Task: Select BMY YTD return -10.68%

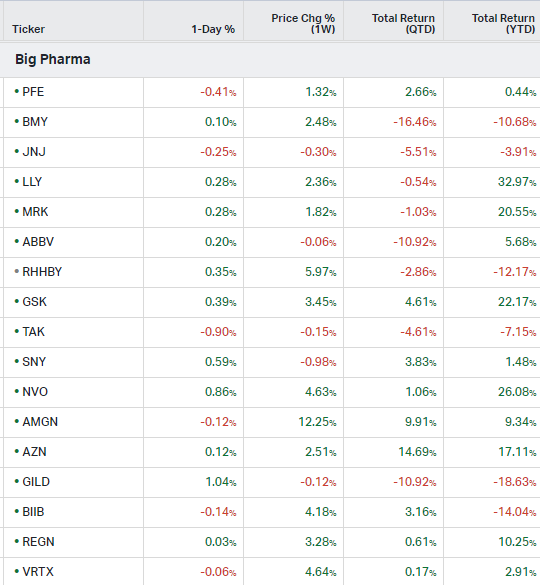Action: [x=515, y=122]
